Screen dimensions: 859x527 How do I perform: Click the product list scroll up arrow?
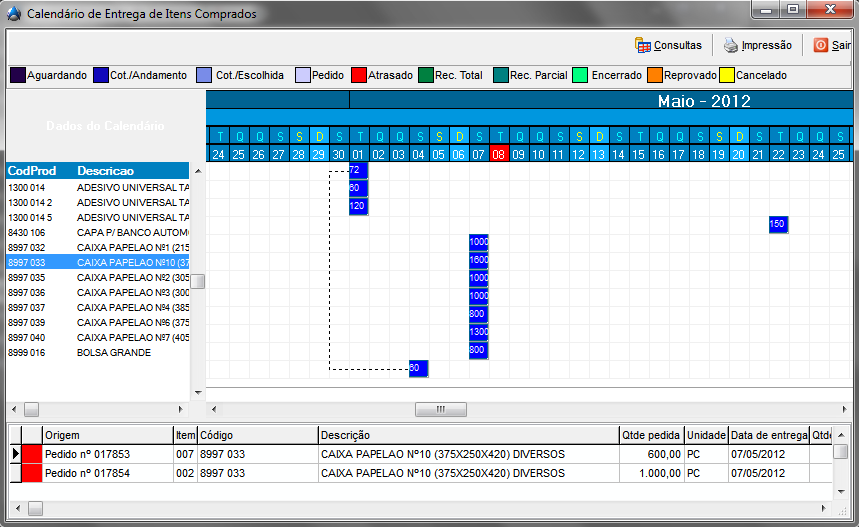pos(198,171)
